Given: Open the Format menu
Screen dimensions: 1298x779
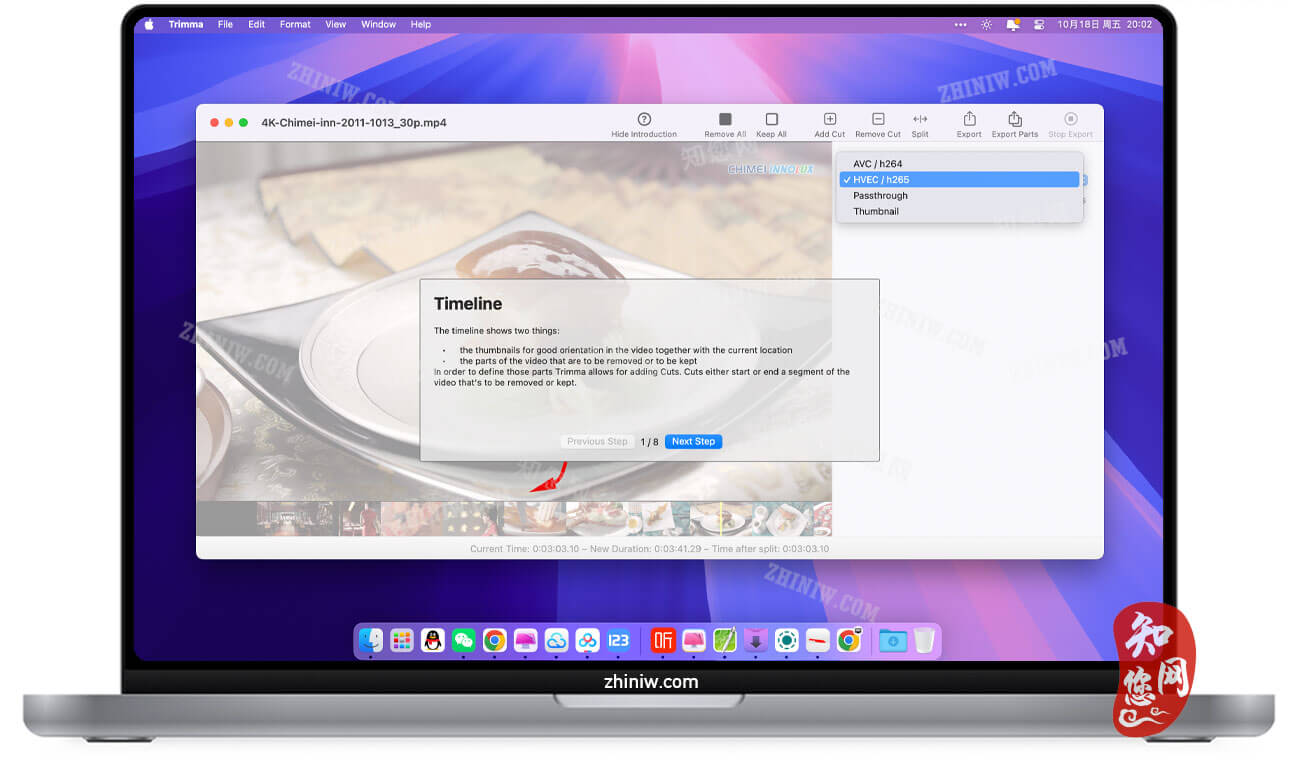Looking at the screenshot, I should click(x=295, y=25).
